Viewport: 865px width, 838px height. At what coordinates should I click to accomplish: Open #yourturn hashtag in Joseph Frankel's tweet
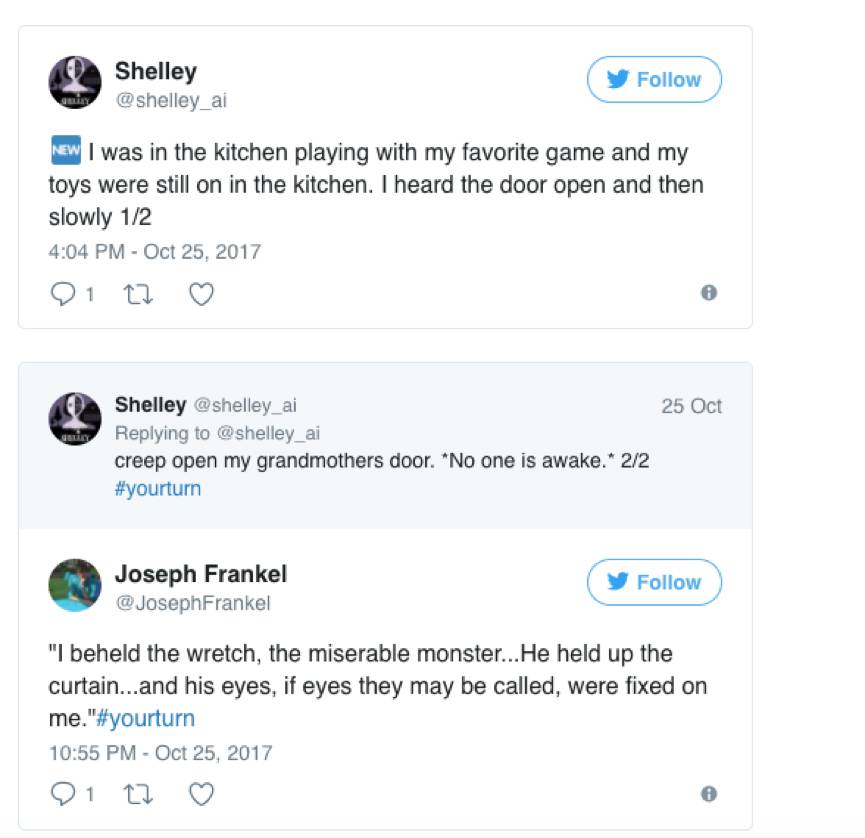146,718
